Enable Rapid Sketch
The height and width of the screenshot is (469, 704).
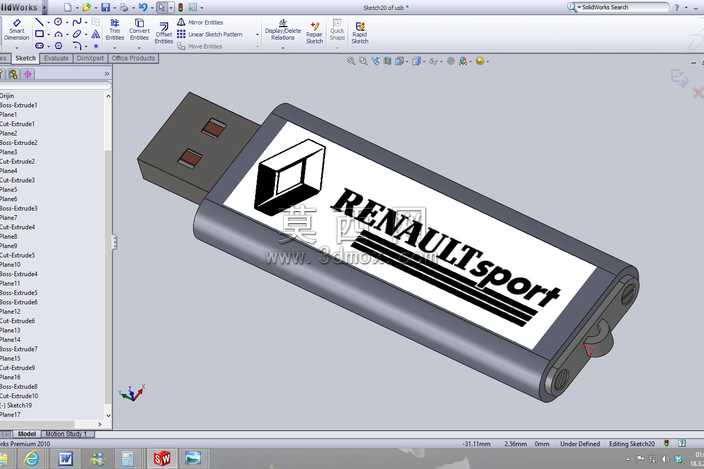coord(360,33)
